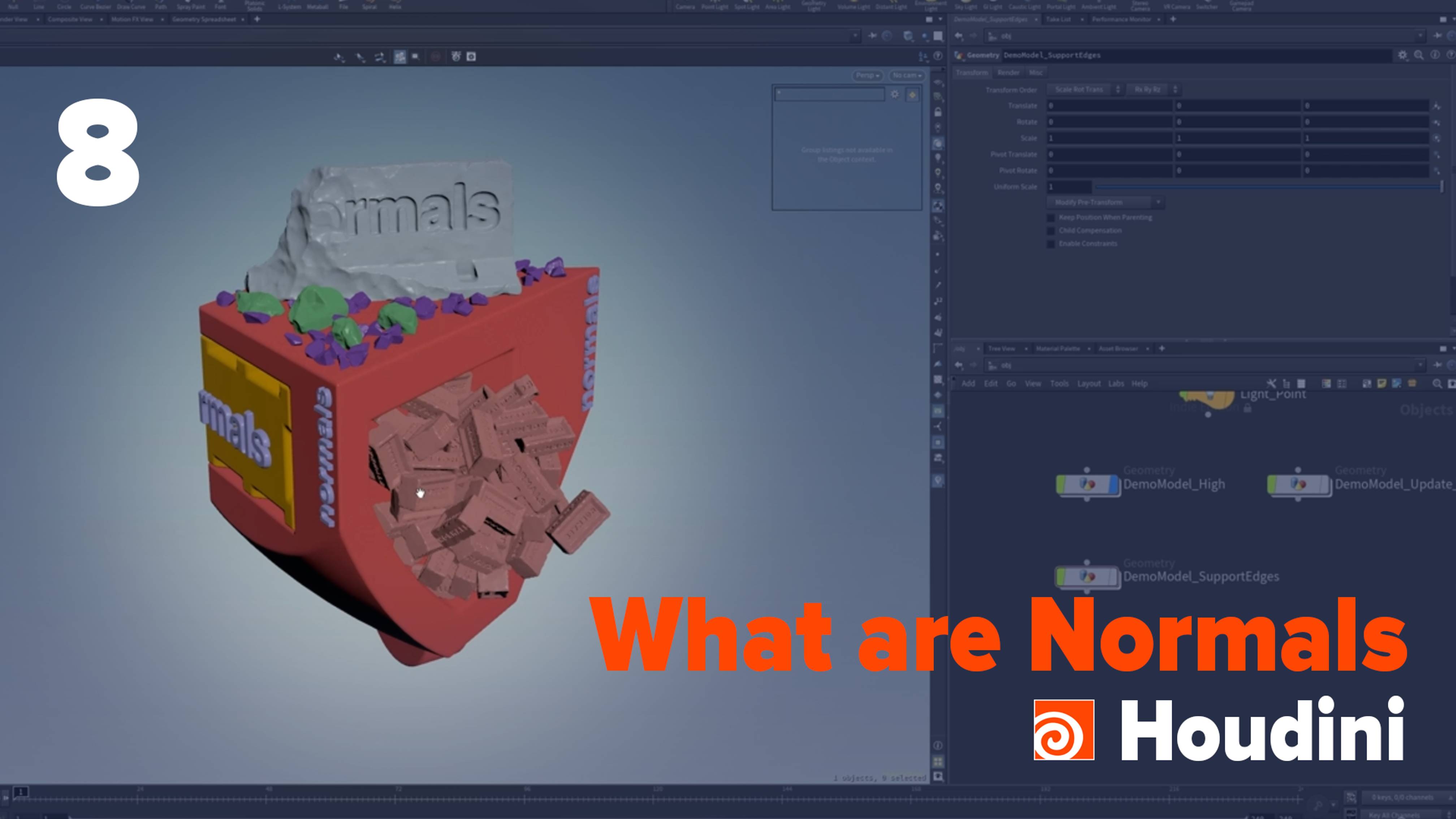Switch network view to tree list icon
Viewport: 1456px width, 819px height.
pos(1286,383)
